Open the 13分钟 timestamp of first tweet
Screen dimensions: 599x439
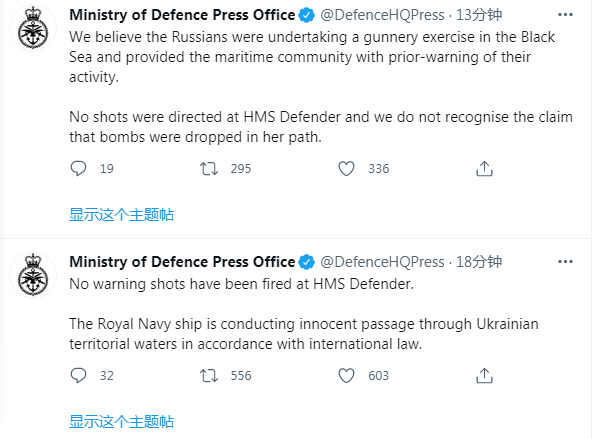pyautogui.click(x=479, y=15)
